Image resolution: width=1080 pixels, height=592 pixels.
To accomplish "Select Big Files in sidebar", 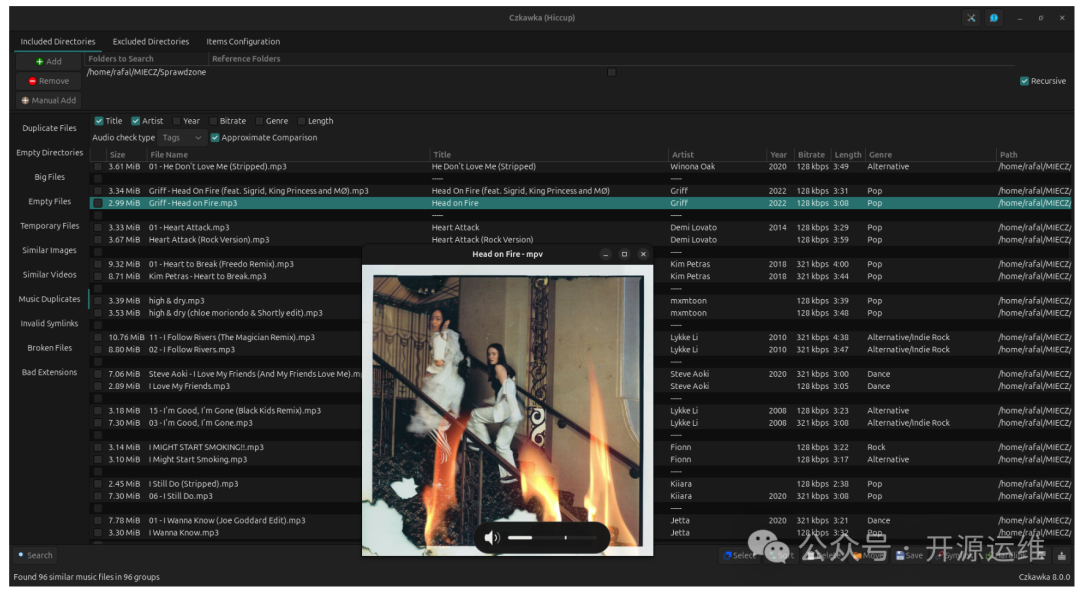I will [x=50, y=177].
